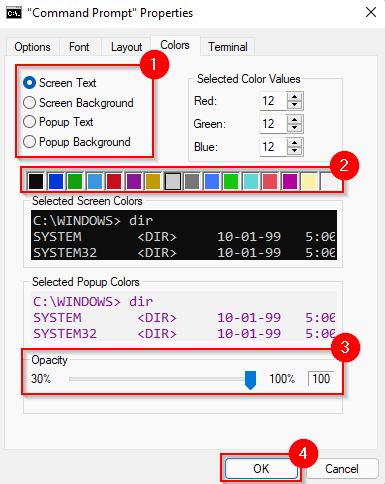Choose the light yellow color swatch

[x=309, y=181]
